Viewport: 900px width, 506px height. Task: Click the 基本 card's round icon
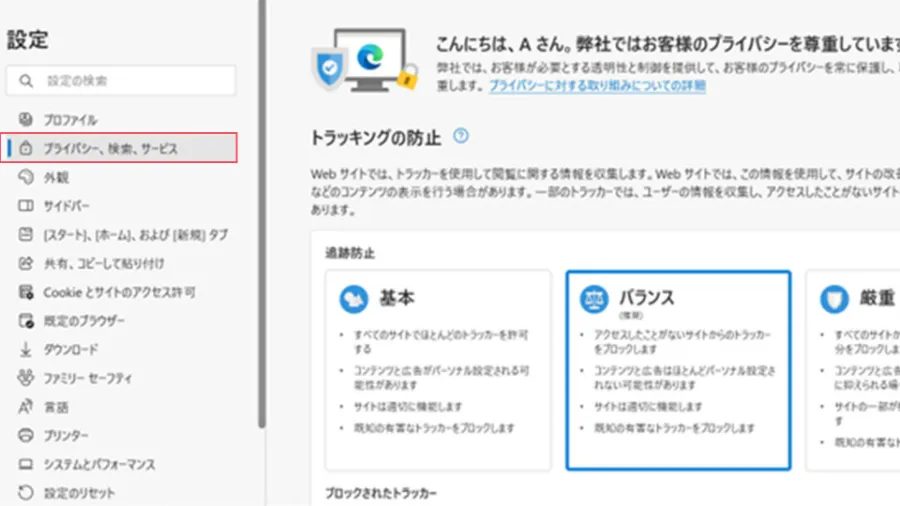click(x=354, y=299)
